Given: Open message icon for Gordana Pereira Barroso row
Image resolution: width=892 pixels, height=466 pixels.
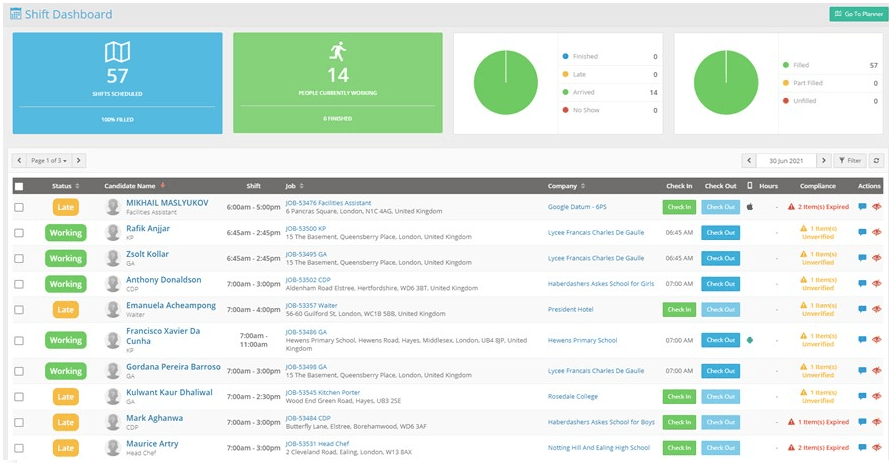Looking at the screenshot, I should [x=862, y=370].
